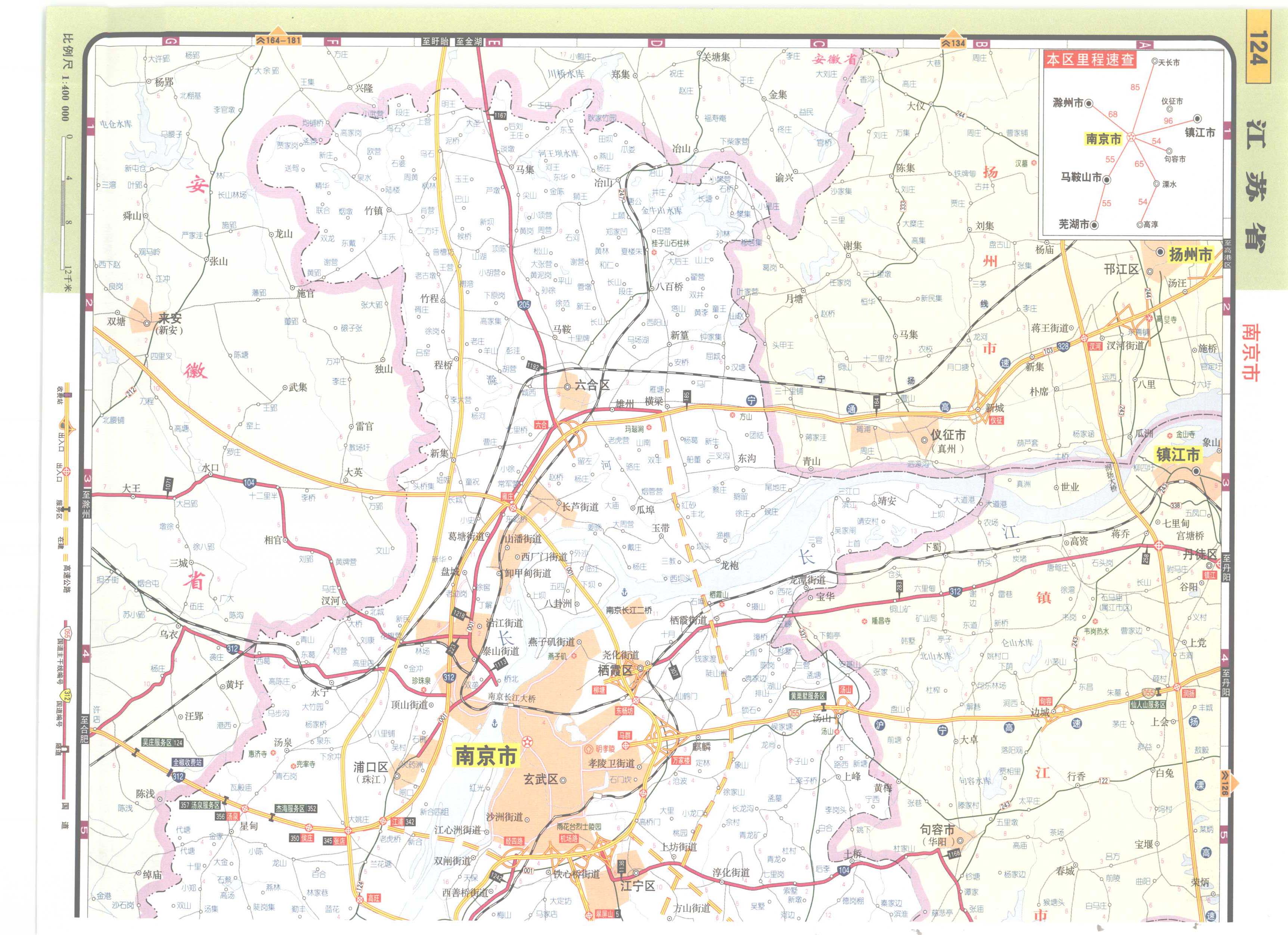Select the 栖霞区 district label
This screenshot has width=1288, height=935.
click(615, 670)
